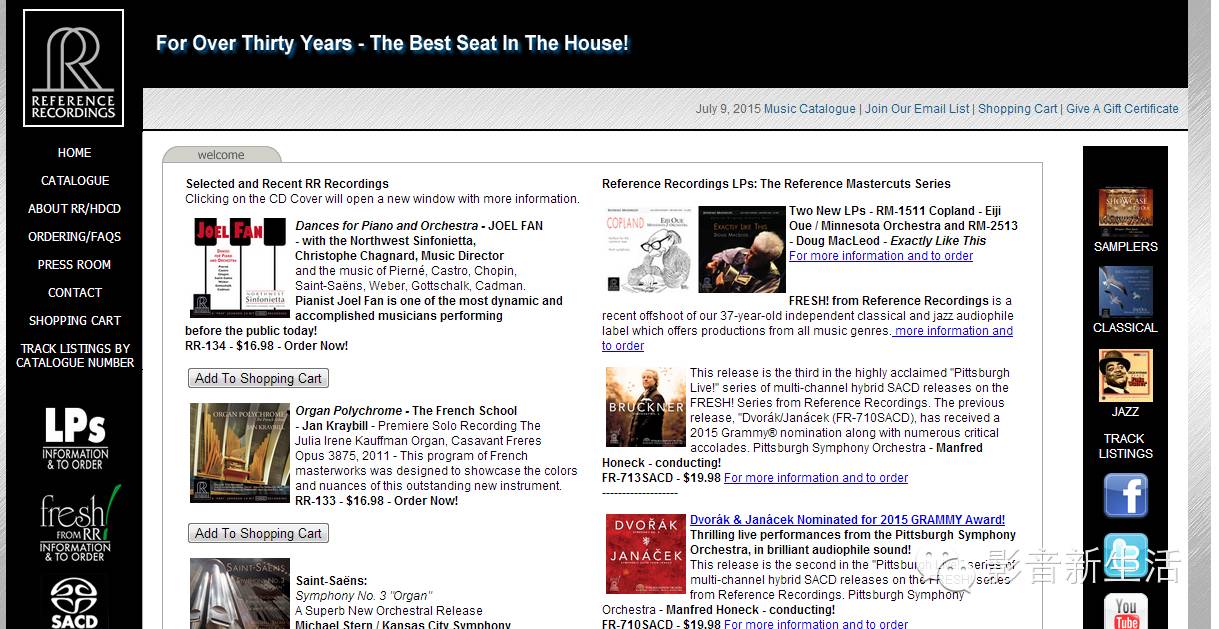Select the welcome tab
1219x629 pixels.
[x=221, y=155]
